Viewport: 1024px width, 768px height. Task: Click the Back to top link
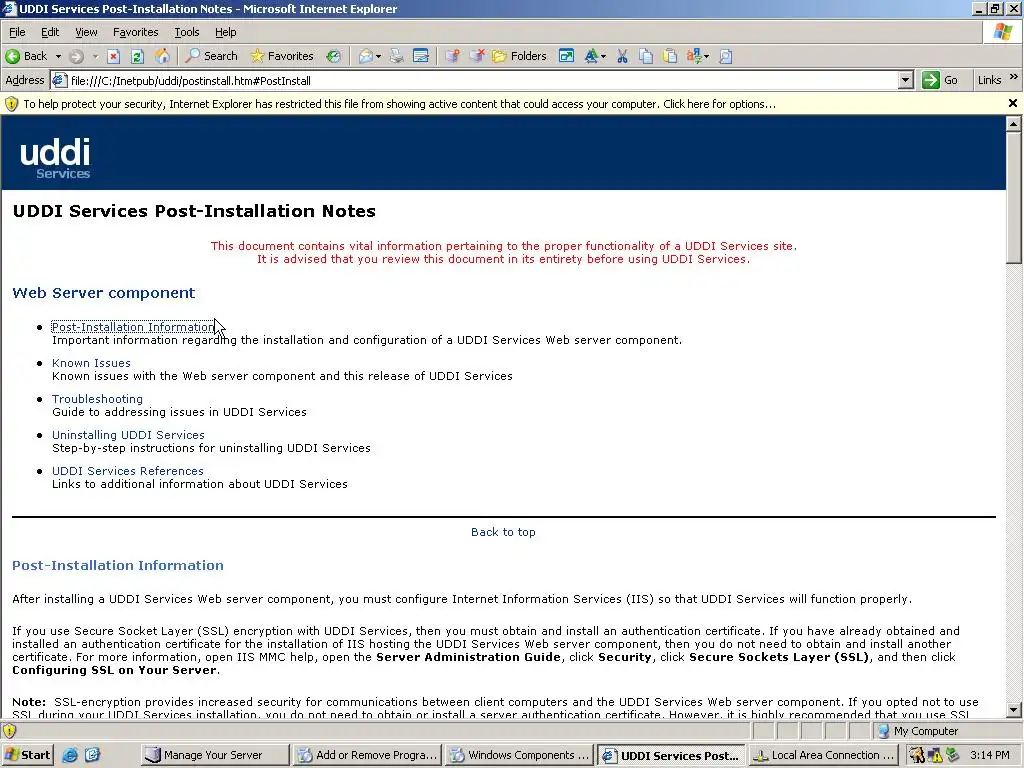[x=503, y=532]
